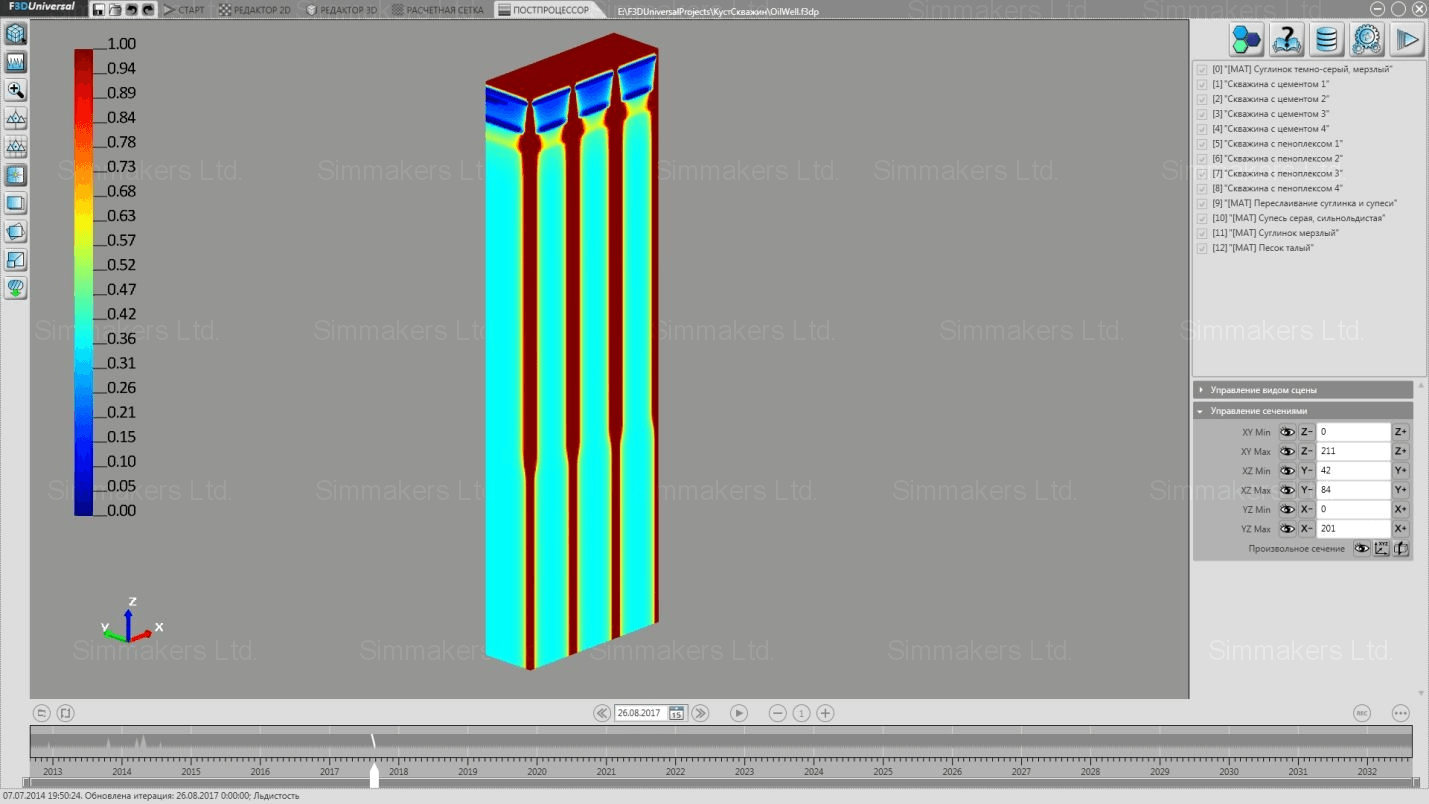
Task: Click the arbitrary section cube-plane icon
Action: (x=1401, y=548)
